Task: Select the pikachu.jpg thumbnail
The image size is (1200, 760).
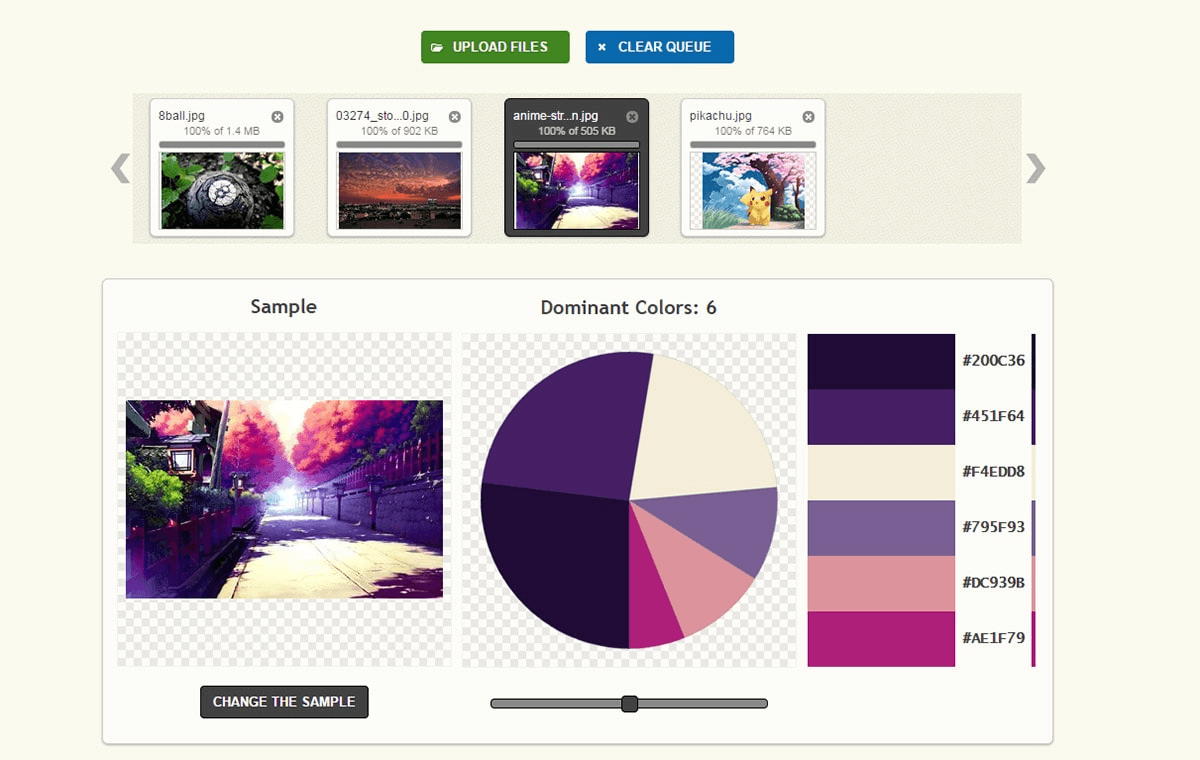Action: coord(751,190)
